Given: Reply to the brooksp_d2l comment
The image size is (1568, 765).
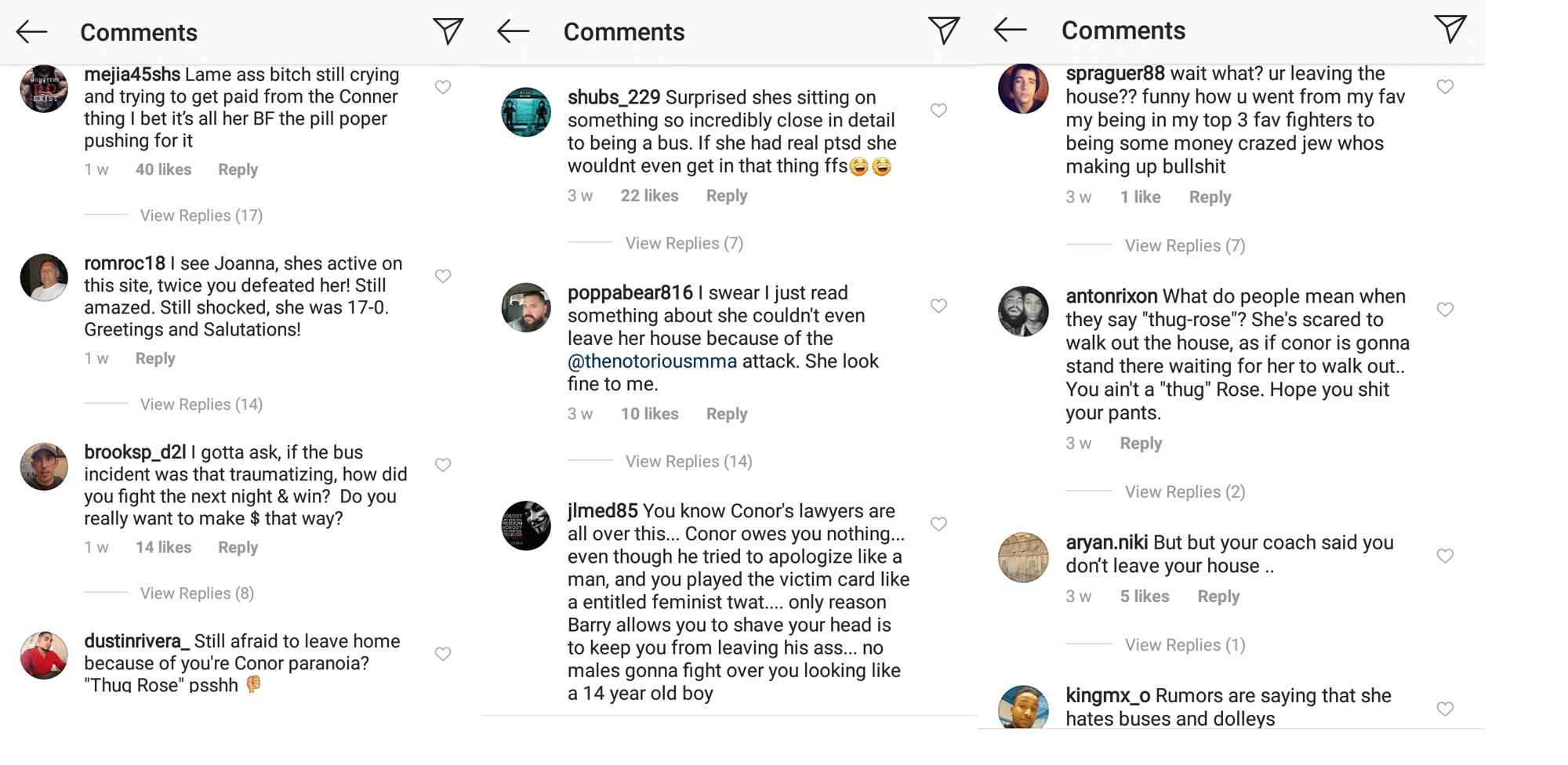Looking at the screenshot, I should pos(238,548).
